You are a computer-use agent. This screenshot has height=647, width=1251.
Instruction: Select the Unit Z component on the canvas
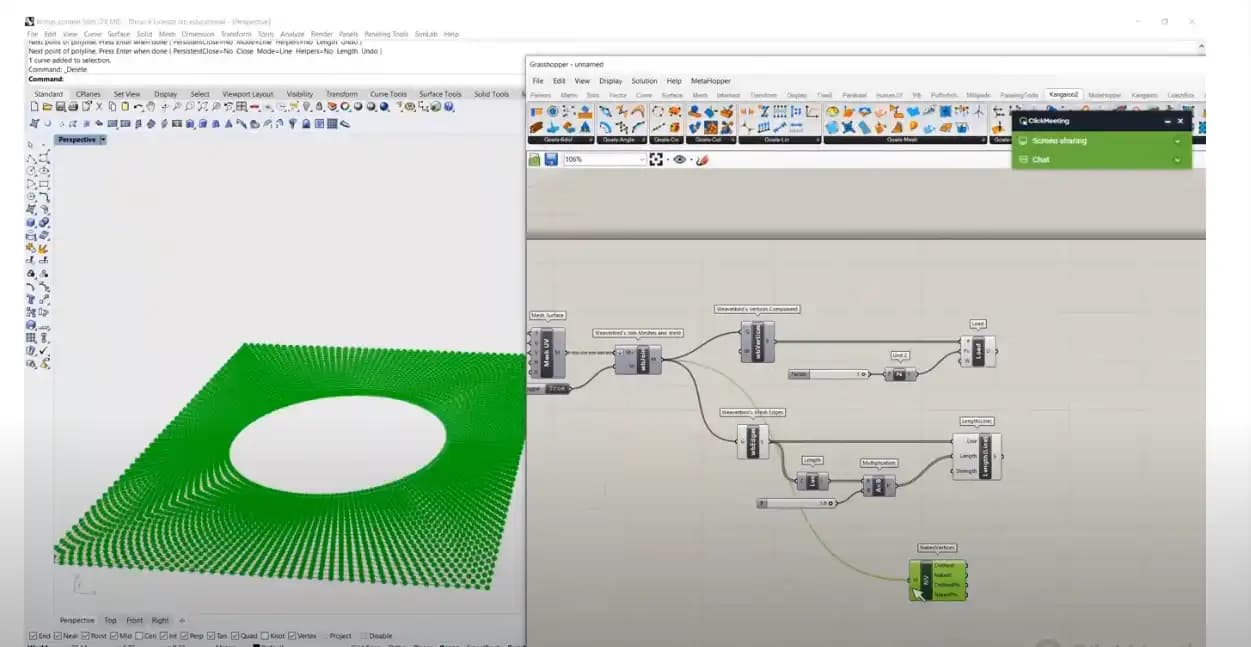900,374
